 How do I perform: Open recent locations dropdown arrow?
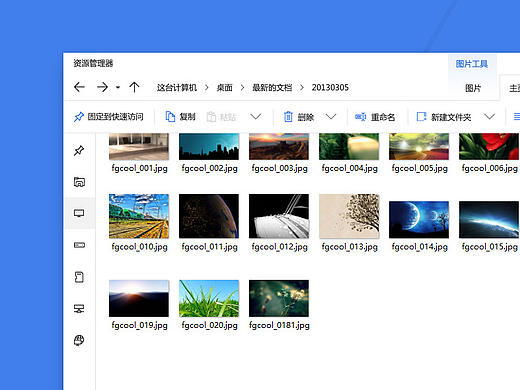pyautogui.click(x=118, y=88)
